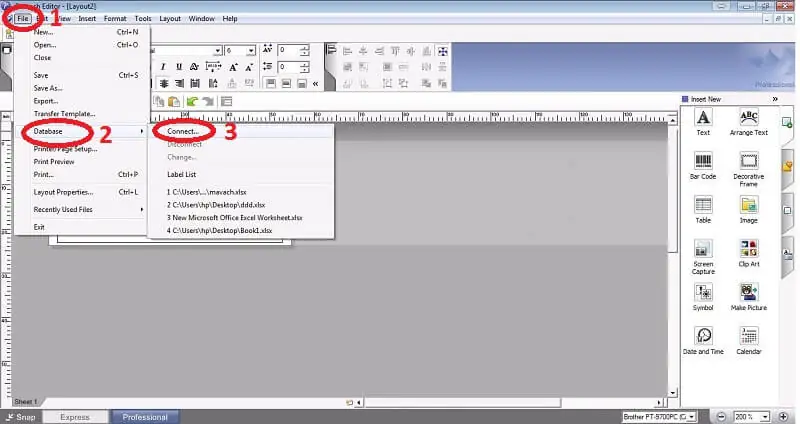The image size is (800, 424).
Task: Click the right align text icon
Action: pos(179,83)
